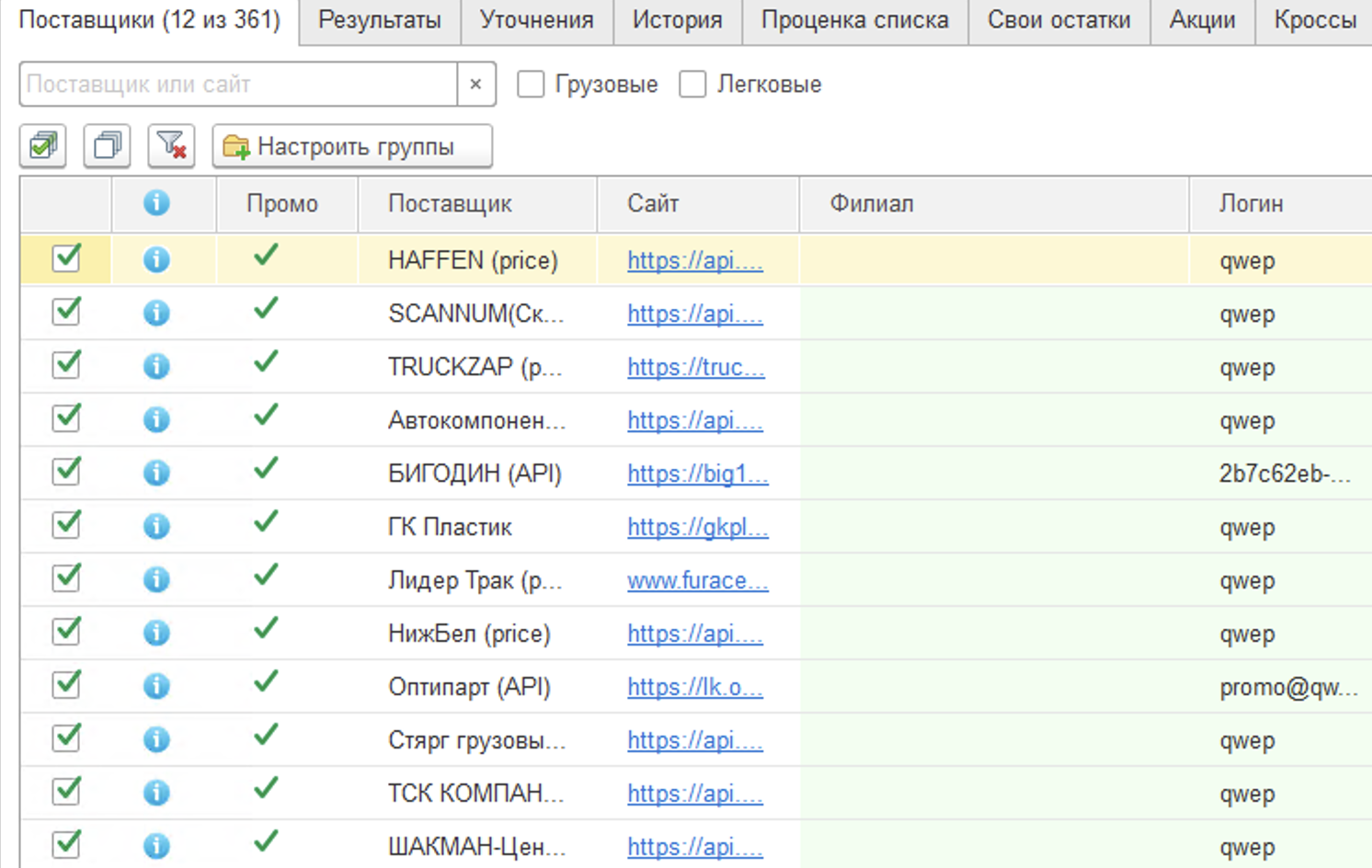Open the История tab
1372x868 pixels.
click(x=678, y=20)
